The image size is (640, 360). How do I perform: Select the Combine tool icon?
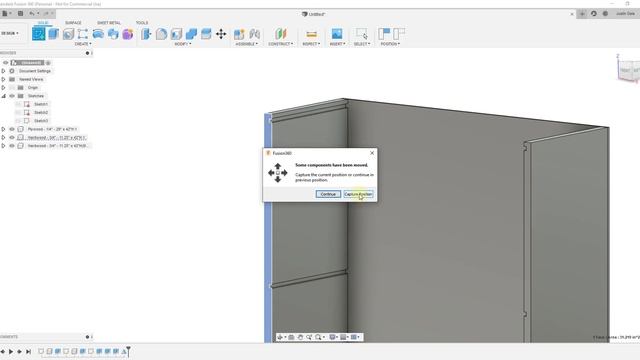pyautogui.click(x=191, y=34)
